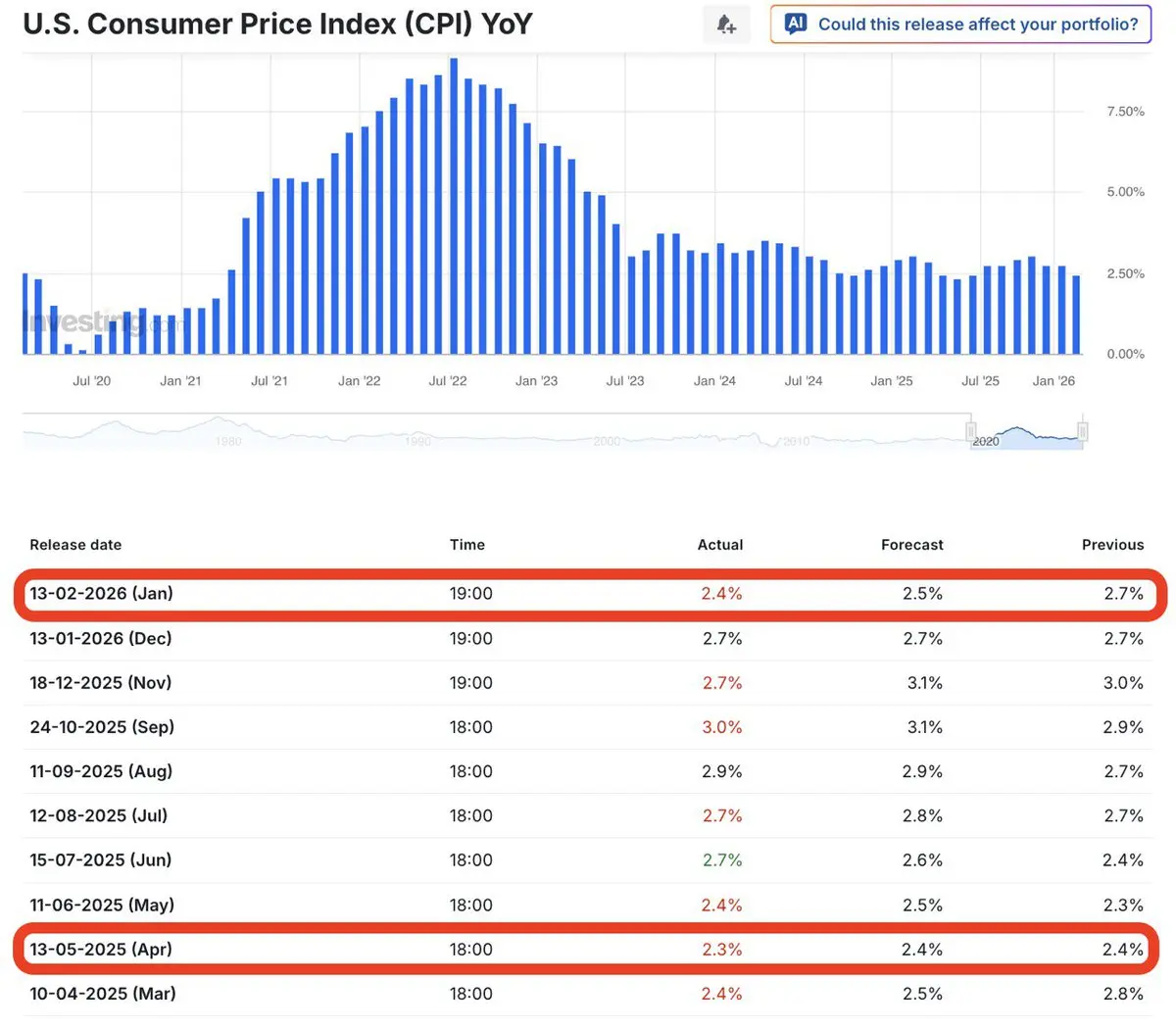The height and width of the screenshot is (1029, 1176).
Task: Click the blue AI badge icon
Action: click(796, 24)
